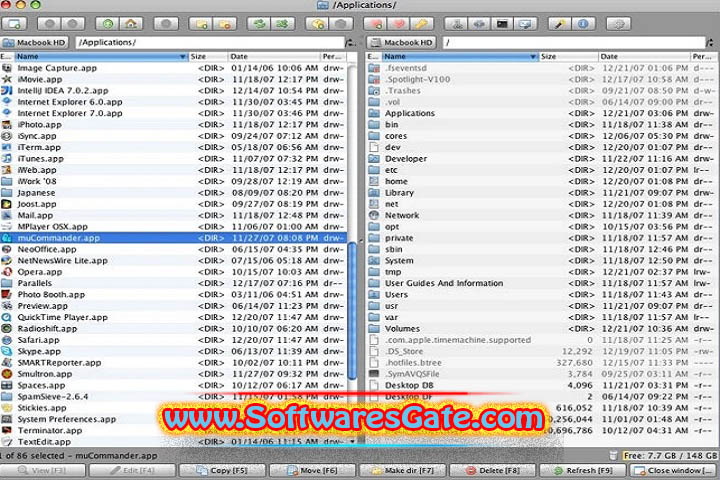Viewport: 720px width, 480px height.
Task: Select iTunes.app in the left panel
Action: 174,158
